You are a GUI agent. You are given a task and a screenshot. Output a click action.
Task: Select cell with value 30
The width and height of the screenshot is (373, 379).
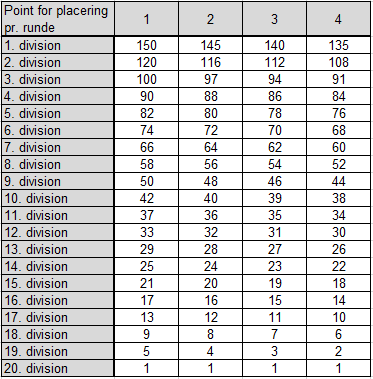coord(338,232)
